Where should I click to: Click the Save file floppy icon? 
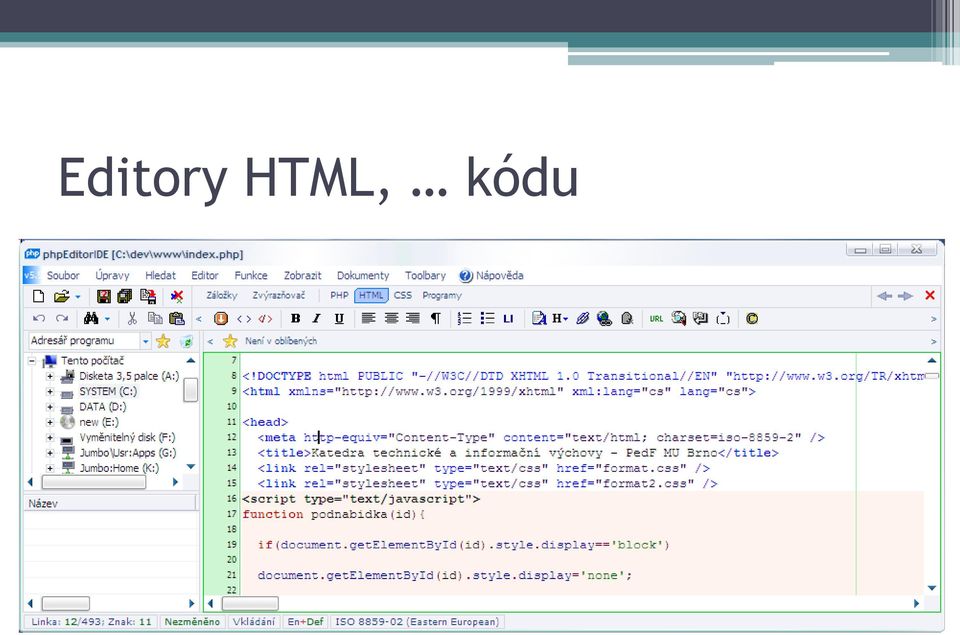click(x=103, y=296)
